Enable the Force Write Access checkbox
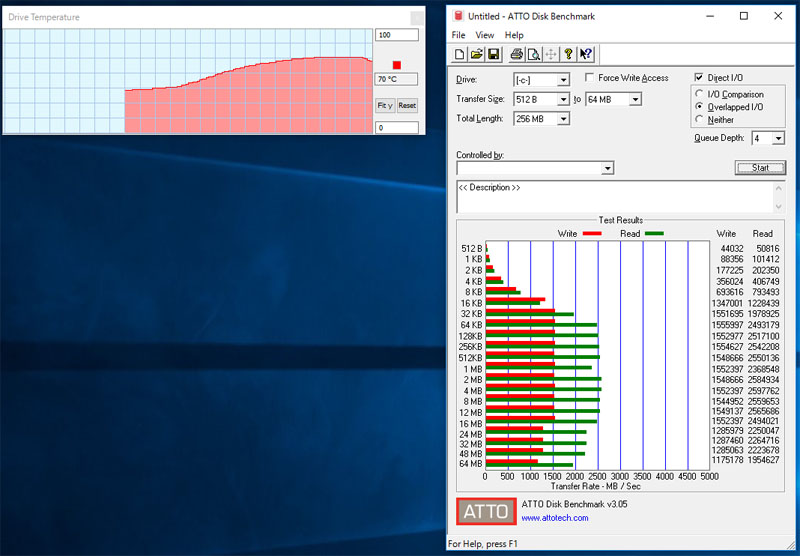The image size is (800, 556). 591,78
